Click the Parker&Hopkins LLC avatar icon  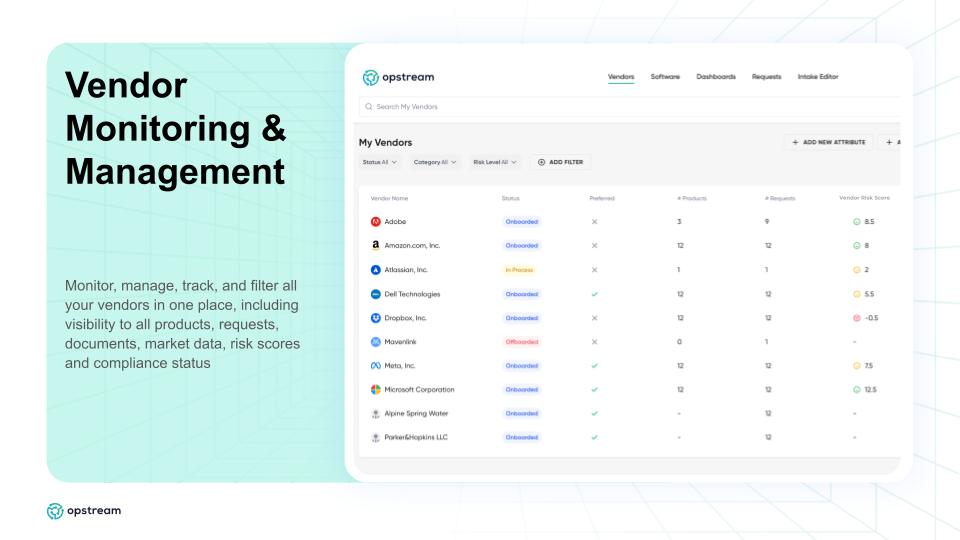(375, 438)
